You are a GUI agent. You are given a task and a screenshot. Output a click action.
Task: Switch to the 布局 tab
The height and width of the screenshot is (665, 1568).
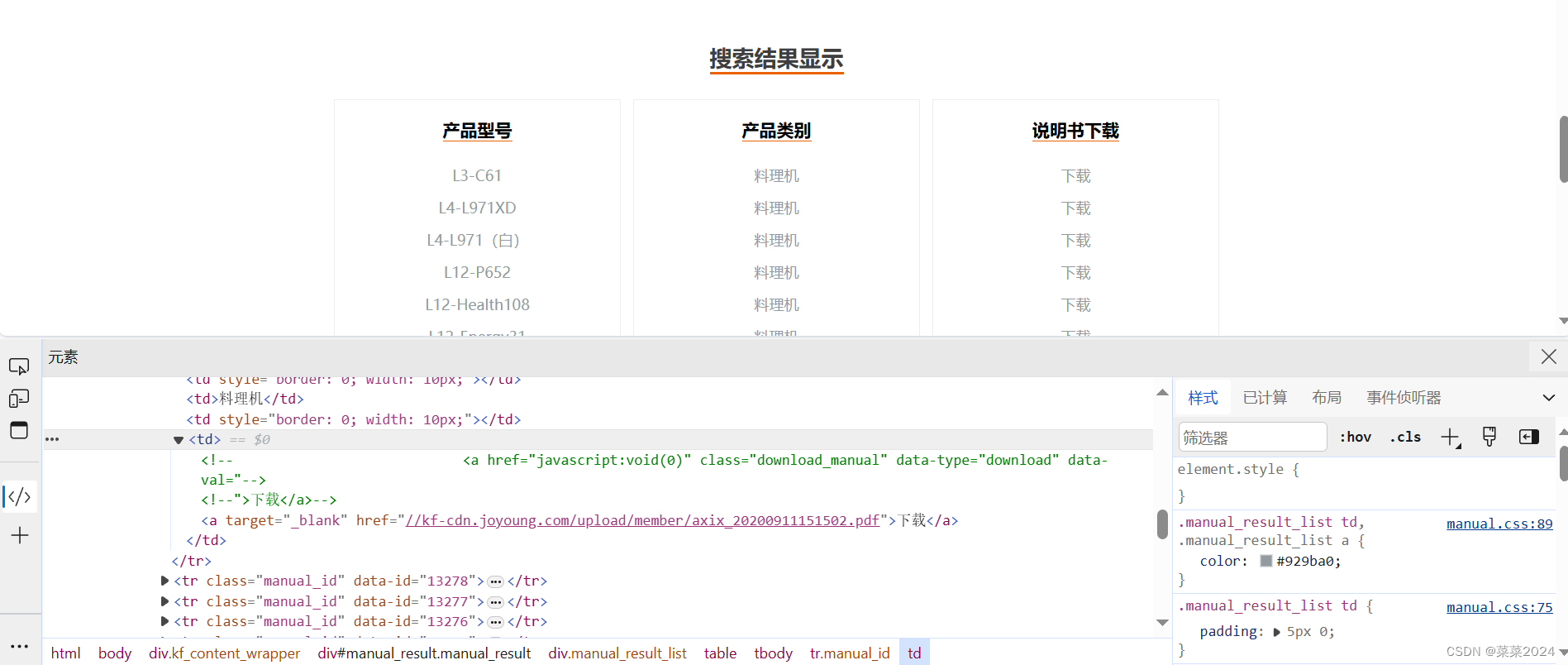(1327, 398)
